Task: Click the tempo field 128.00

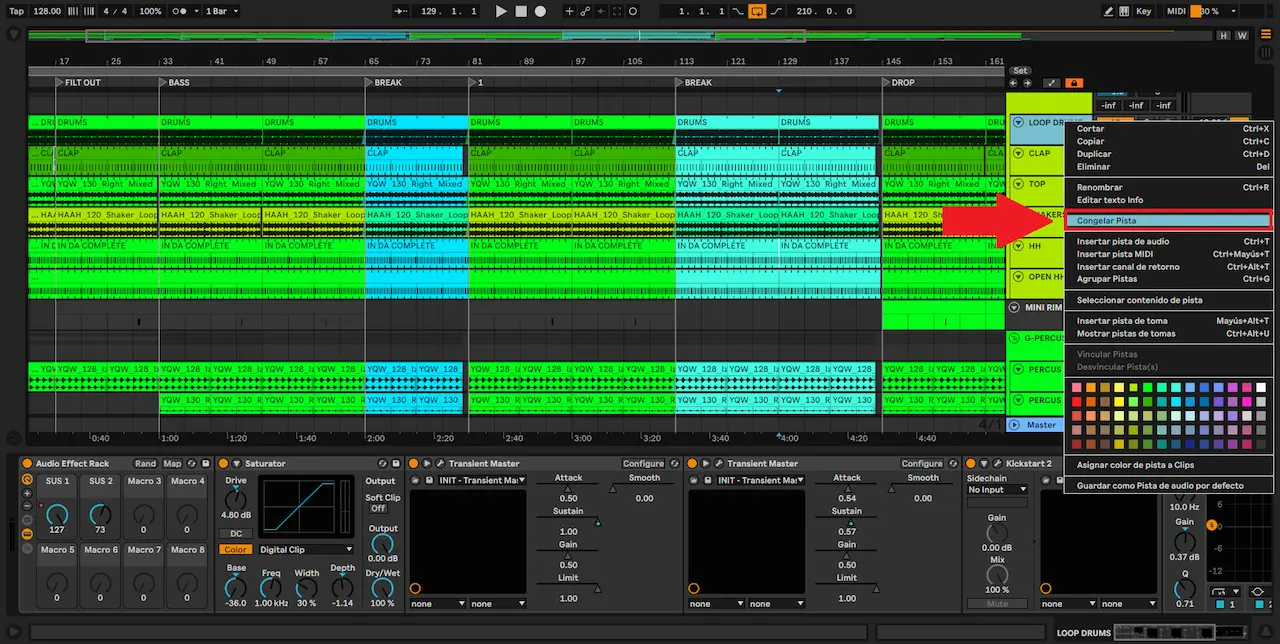Action: [46, 11]
